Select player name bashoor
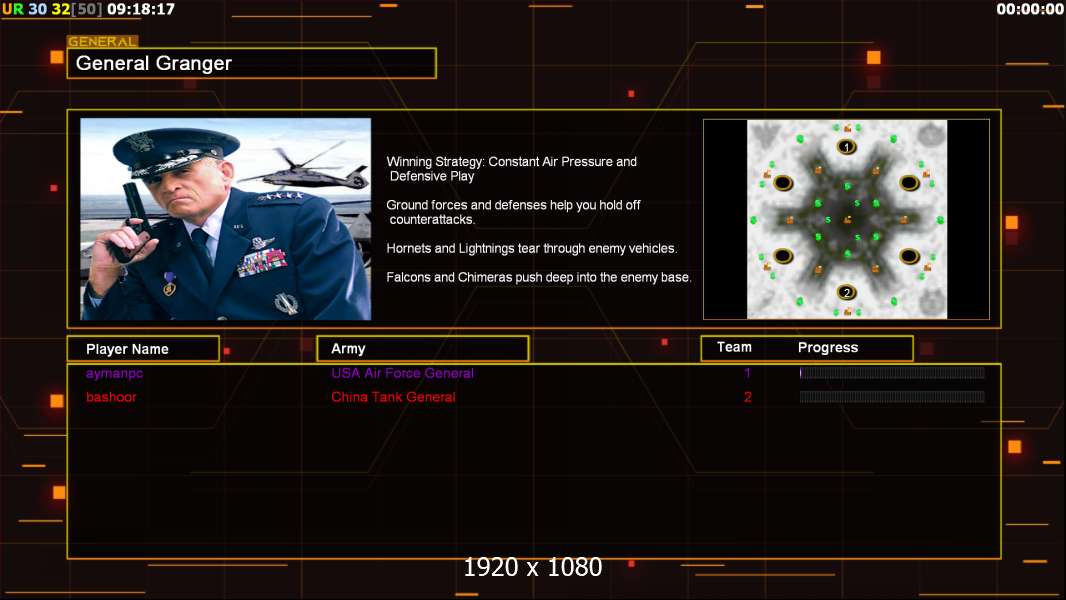The height and width of the screenshot is (600, 1066). point(111,397)
